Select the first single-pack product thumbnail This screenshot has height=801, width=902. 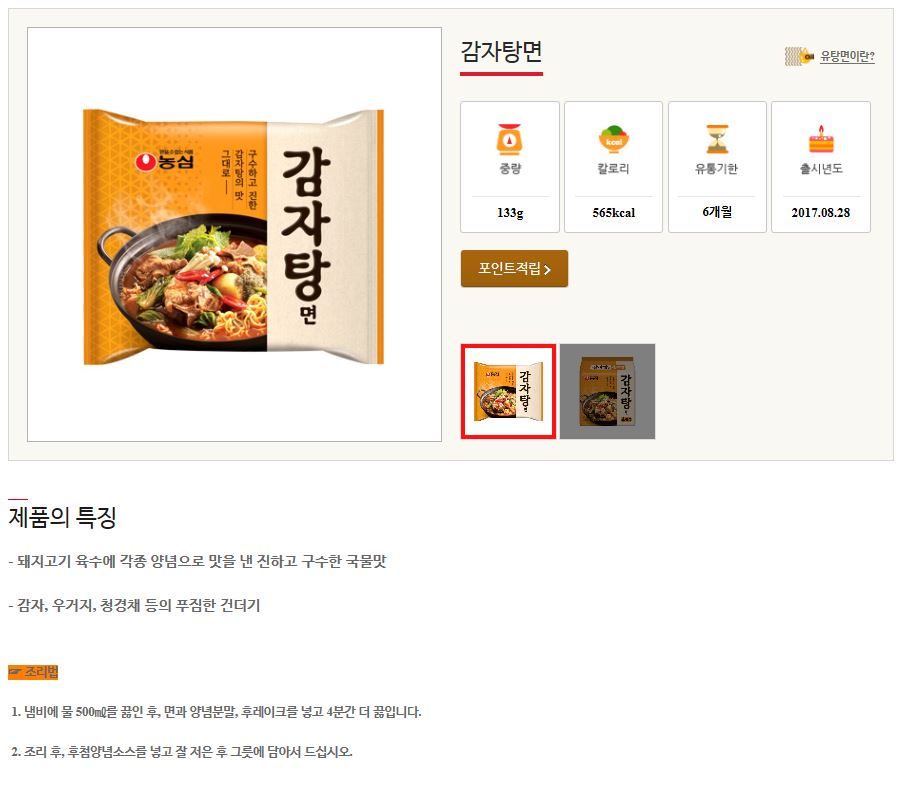click(x=509, y=391)
